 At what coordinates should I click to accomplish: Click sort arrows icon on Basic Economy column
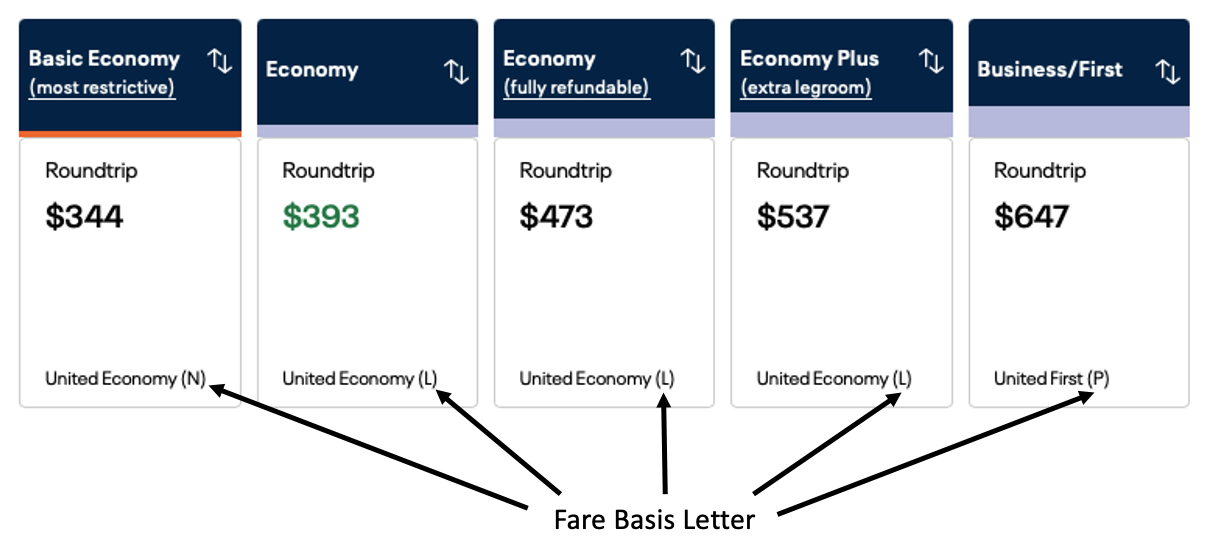[219, 61]
